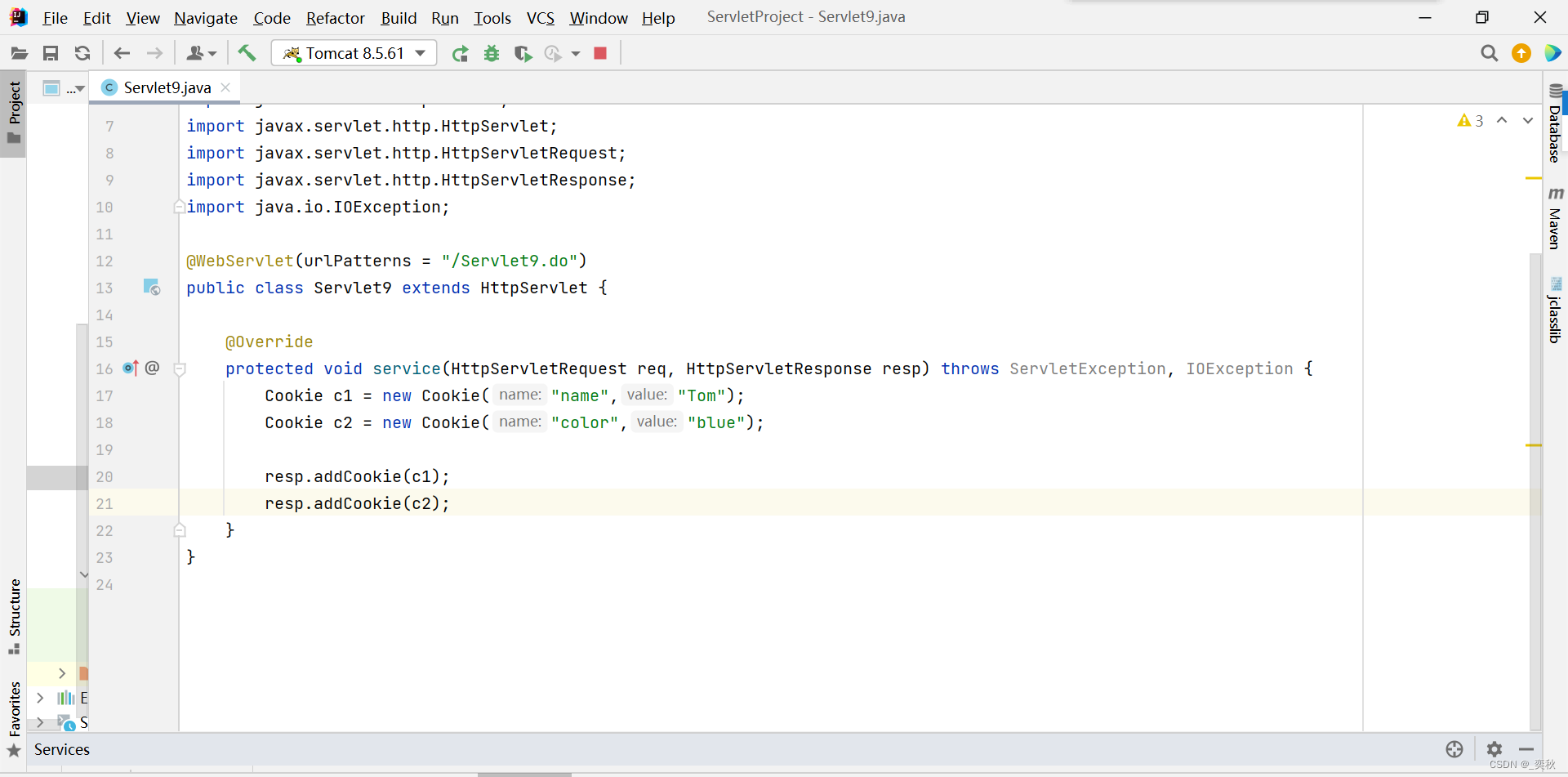Viewport: 1568px width, 777px height.
Task: Expand the orange tree node in Services
Action: pos(62,673)
